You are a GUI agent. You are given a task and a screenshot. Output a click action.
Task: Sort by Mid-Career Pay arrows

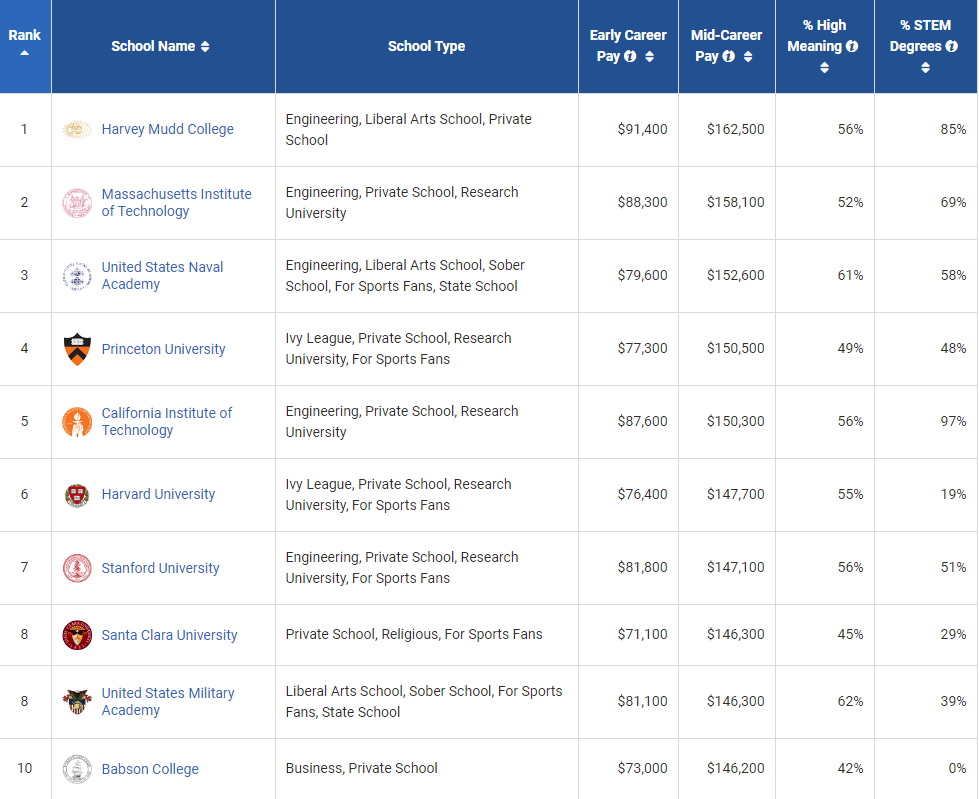(x=748, y=57)
